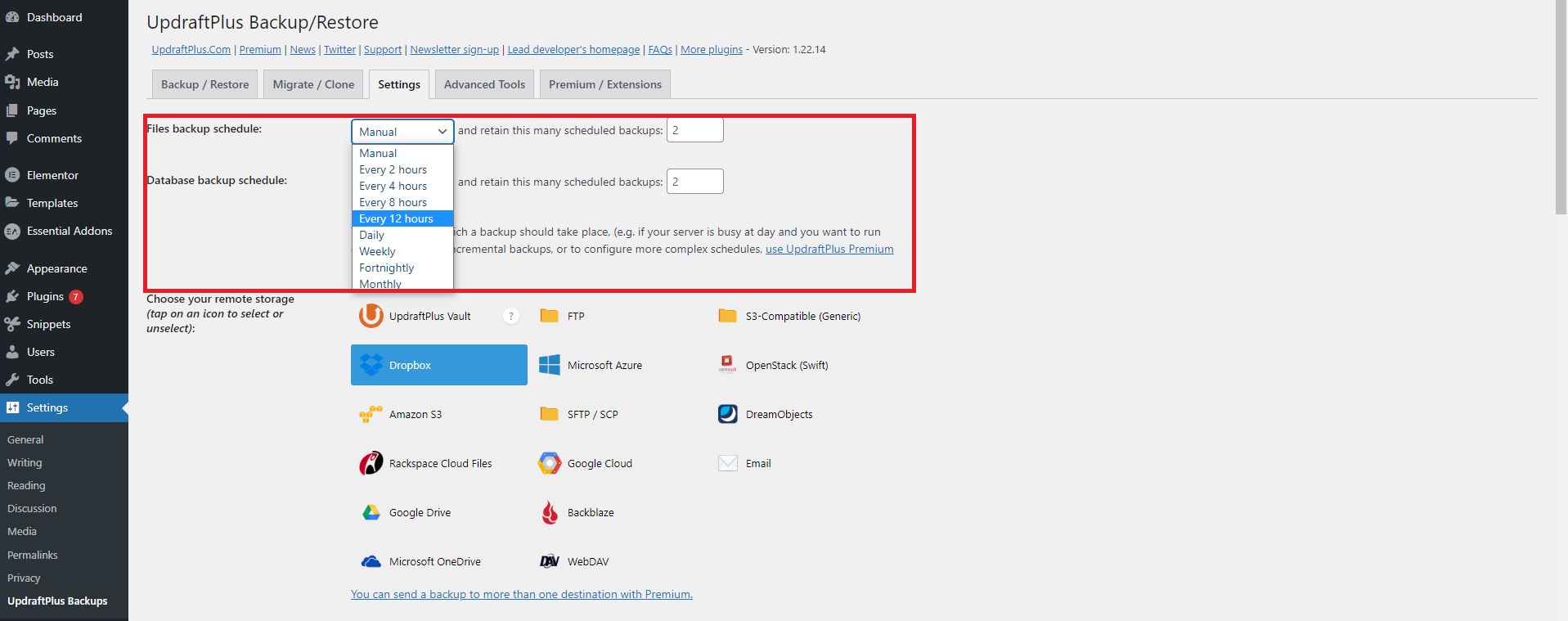Click the Pages icon in sidebar
This screenshot has width=1568, height=621.
tap(12, 110)
